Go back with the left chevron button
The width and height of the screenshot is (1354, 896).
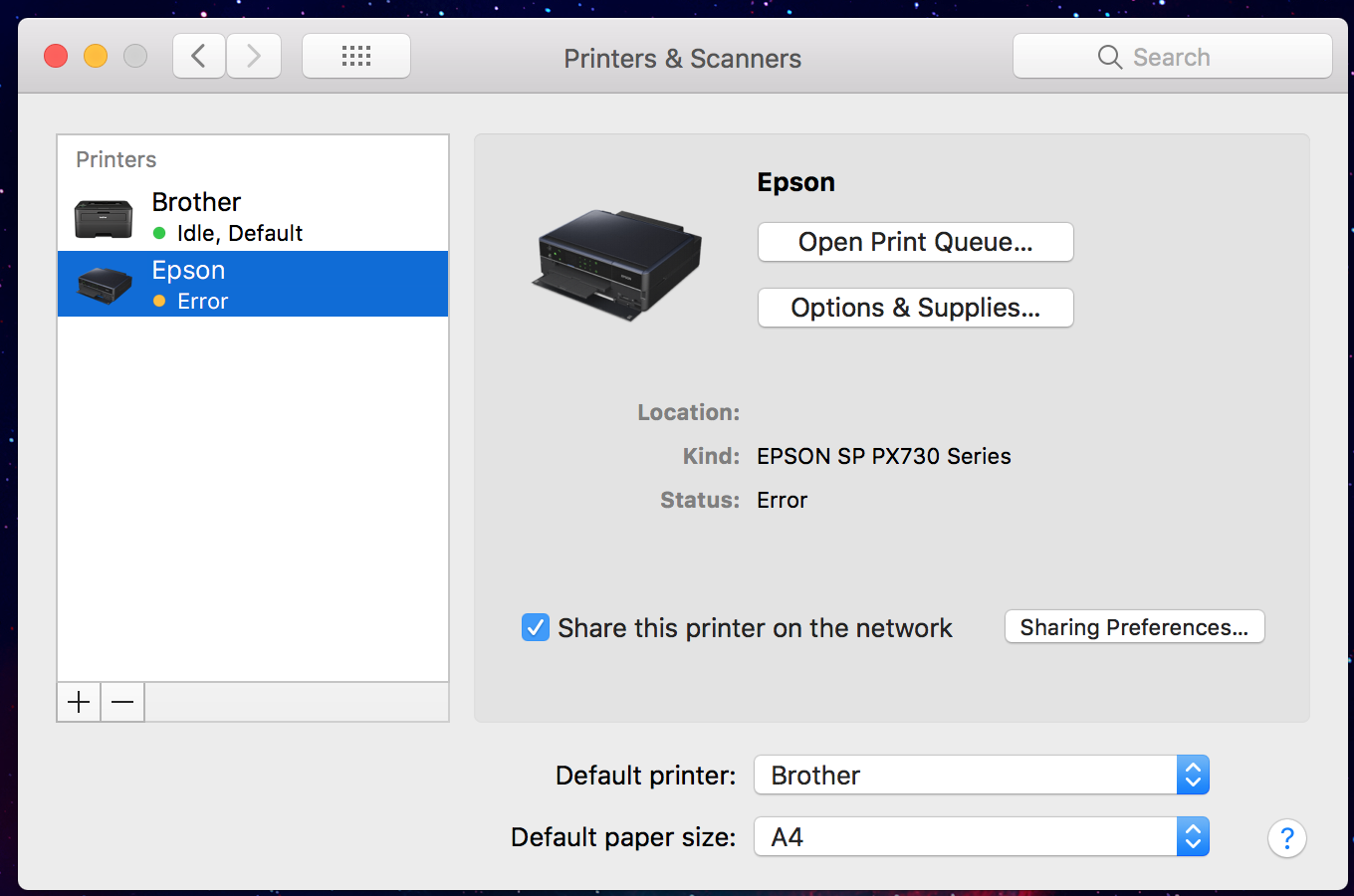pyautogui.click(x=199, y=56)
